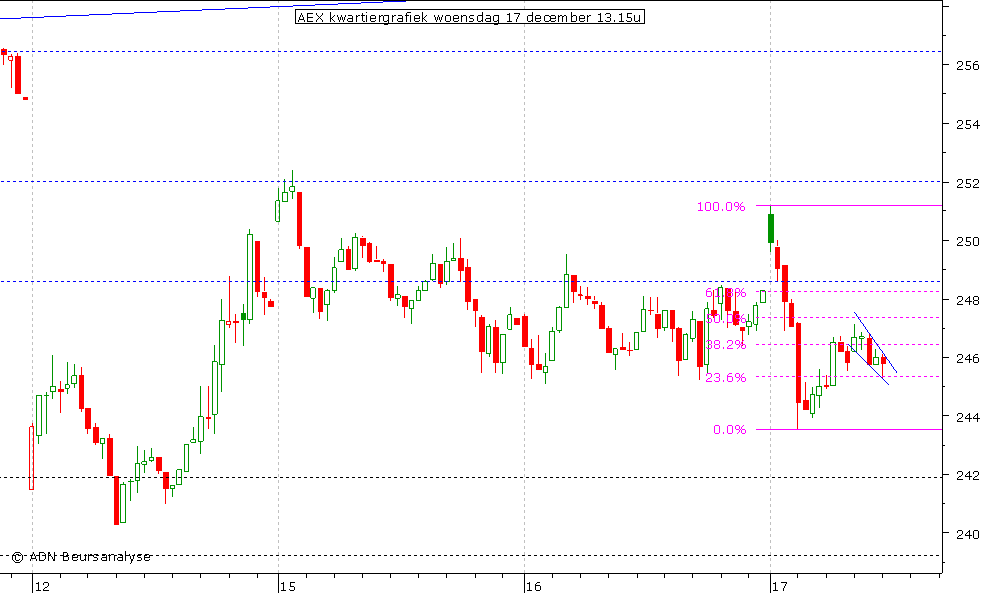Click the 256 price axis label
Screen dimensions: 983x593
click(x=967, y=65)
